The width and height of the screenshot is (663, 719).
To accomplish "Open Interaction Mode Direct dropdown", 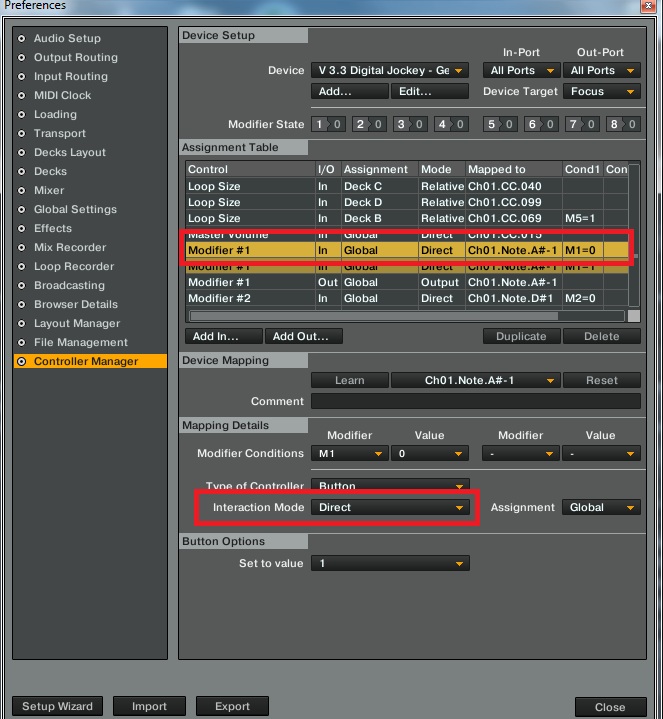I will 390,508.
